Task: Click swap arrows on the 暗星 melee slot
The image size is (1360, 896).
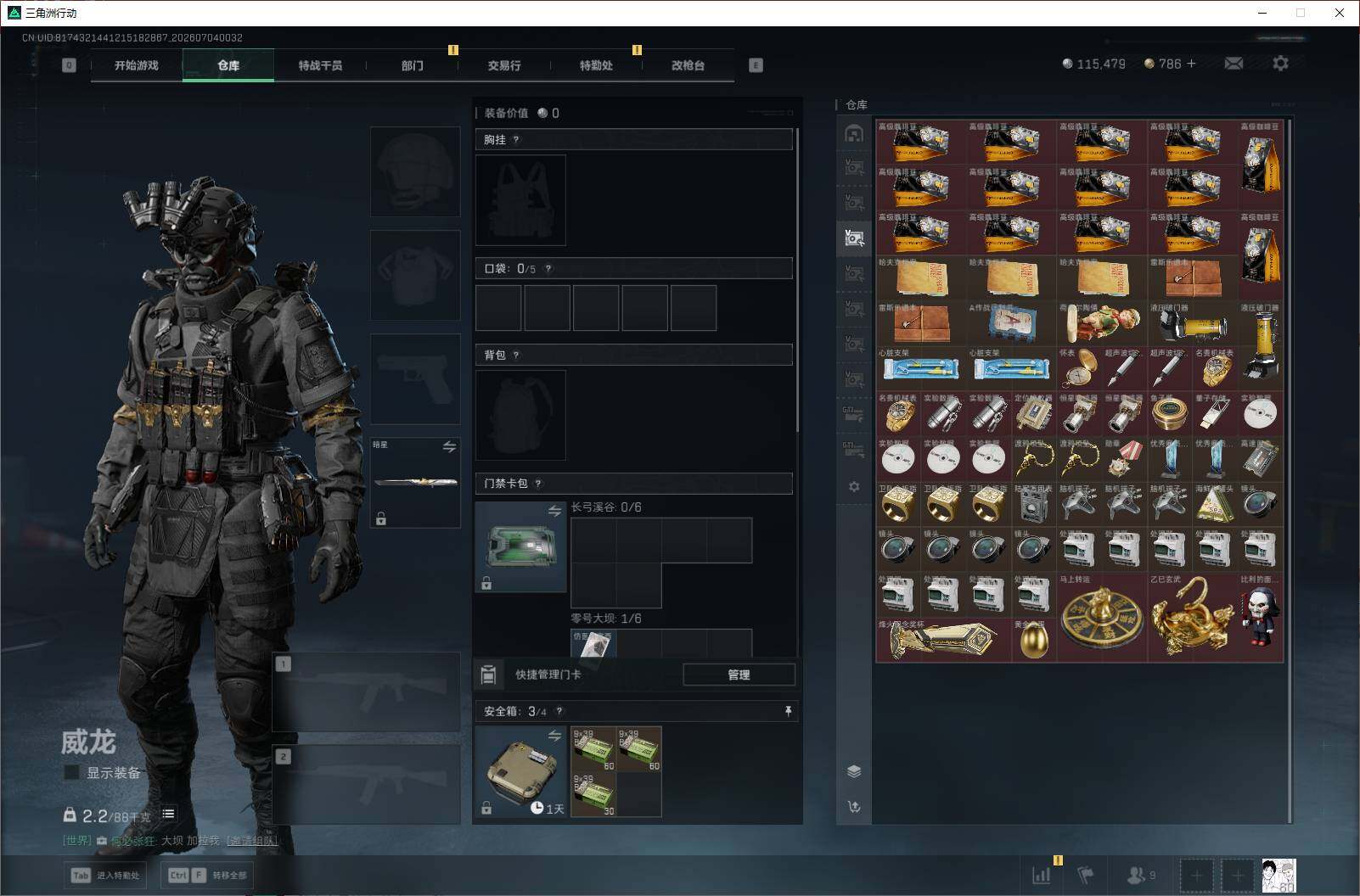Action: tap(449, 446)
